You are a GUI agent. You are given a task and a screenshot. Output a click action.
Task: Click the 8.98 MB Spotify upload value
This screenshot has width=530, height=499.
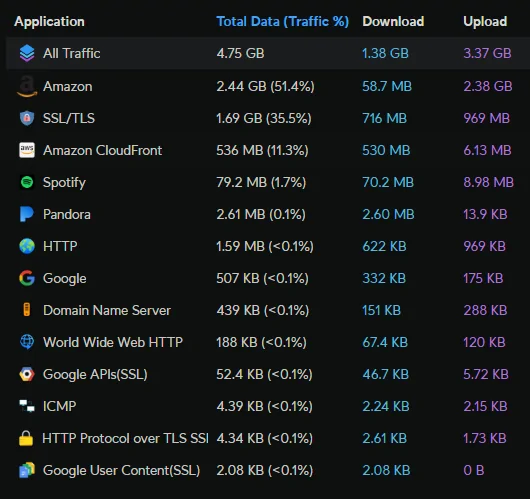click(x=488, y=183)
